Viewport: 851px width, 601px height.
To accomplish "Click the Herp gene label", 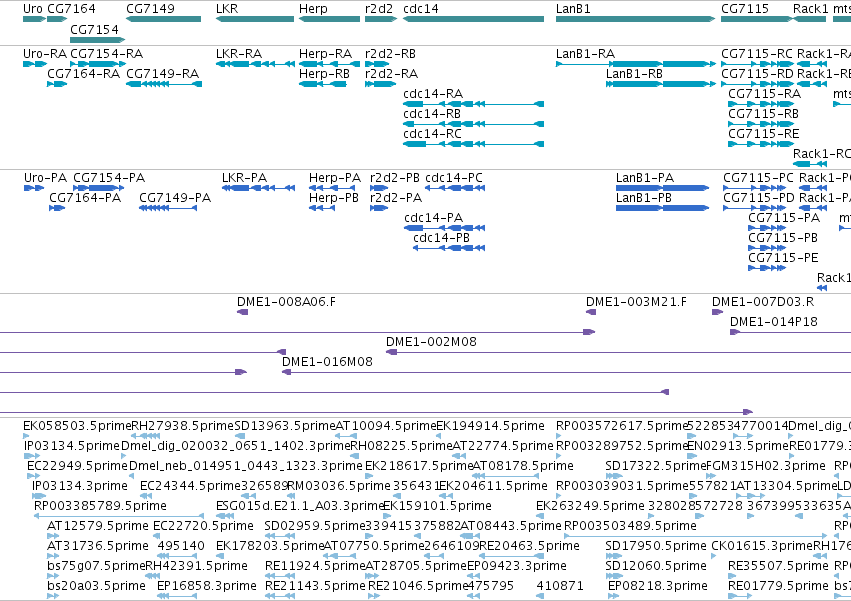I will (313, 9).
